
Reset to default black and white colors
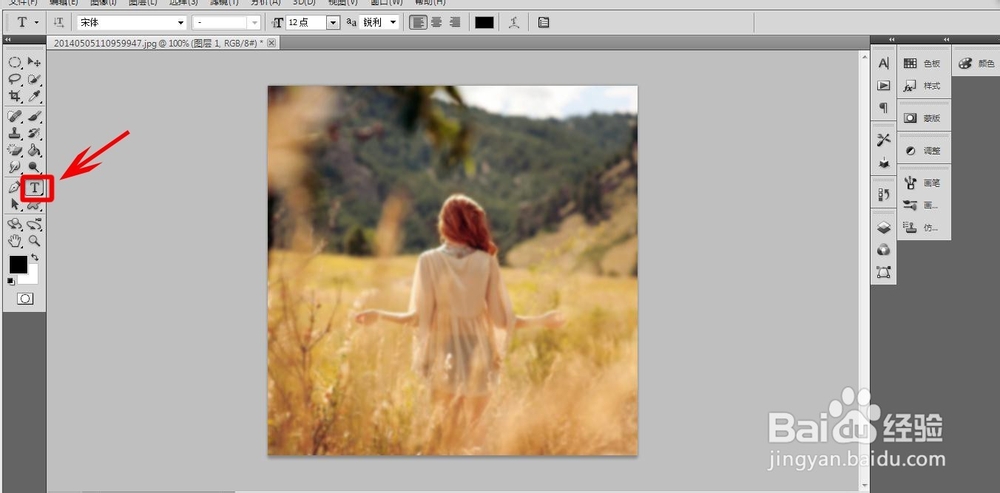11,281
